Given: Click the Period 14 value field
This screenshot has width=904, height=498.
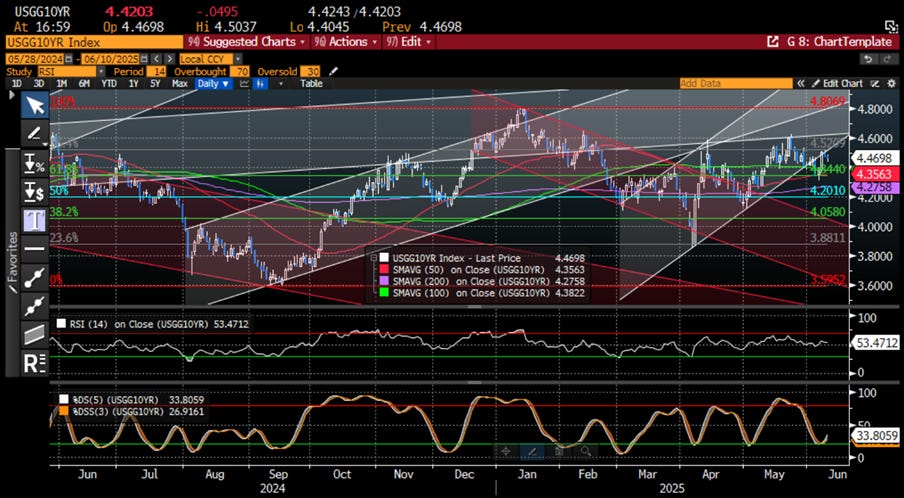Looking at the screenshot, I should 156,71.
